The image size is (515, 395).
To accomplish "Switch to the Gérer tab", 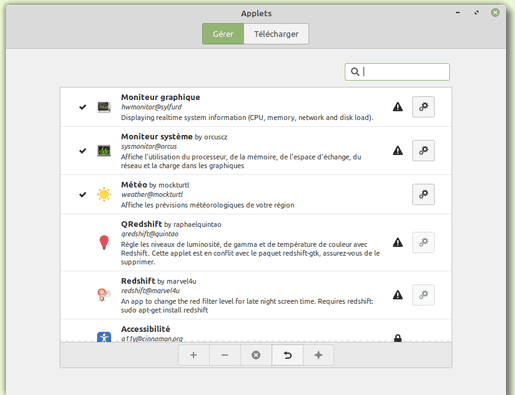I will pyautogui.click(x=223, y=34).
